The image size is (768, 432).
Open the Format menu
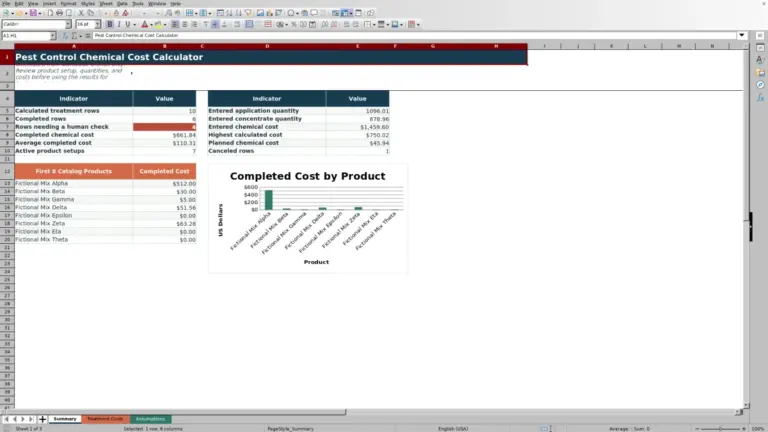click(68, 3)
